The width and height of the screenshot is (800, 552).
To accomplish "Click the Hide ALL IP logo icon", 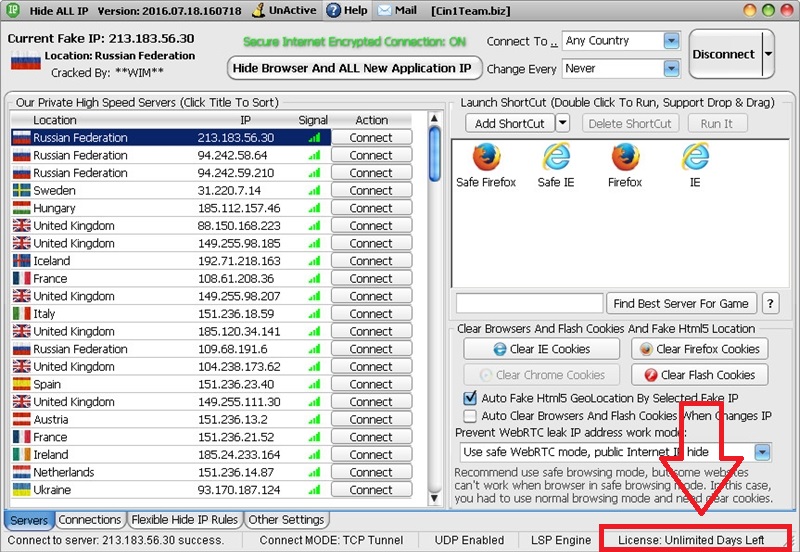I will (x=13, y=10).
